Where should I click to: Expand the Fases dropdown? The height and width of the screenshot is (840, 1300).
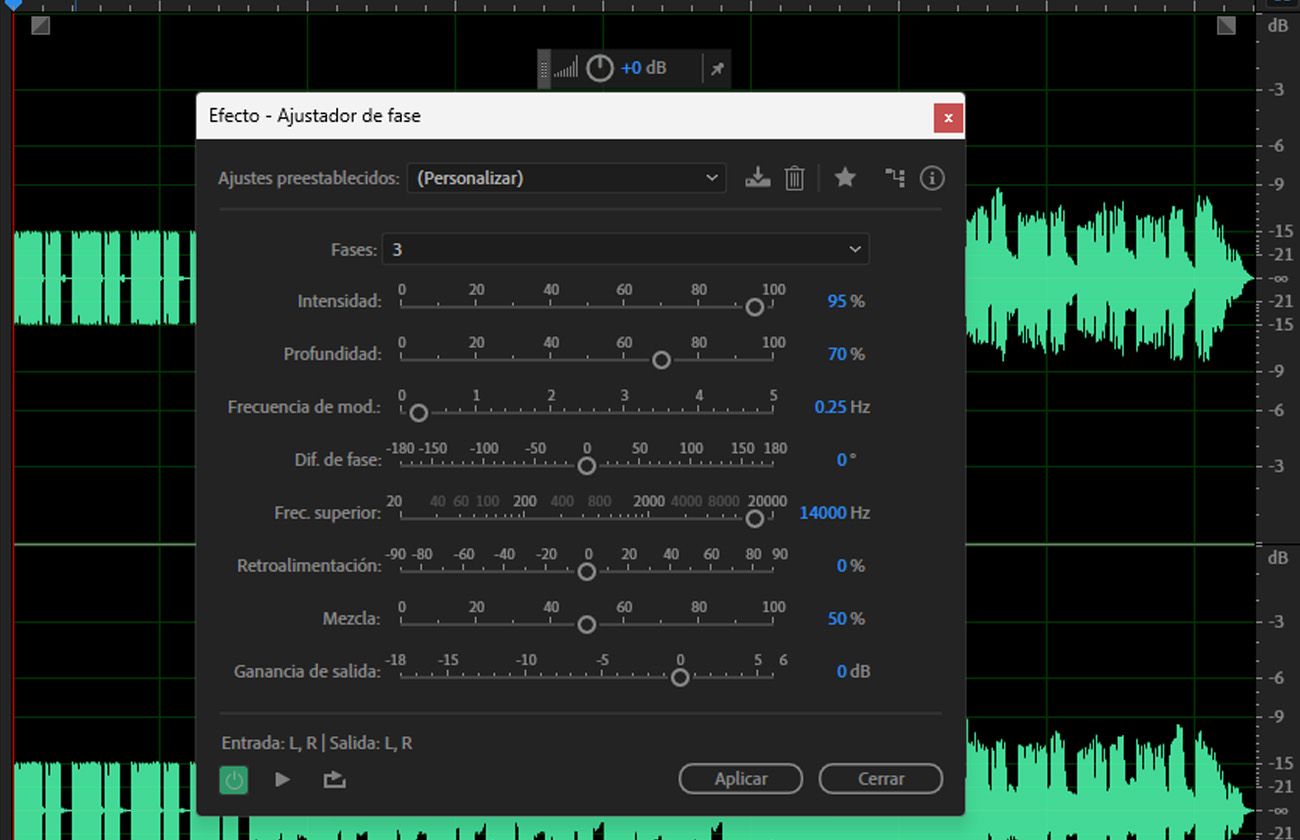626,248
